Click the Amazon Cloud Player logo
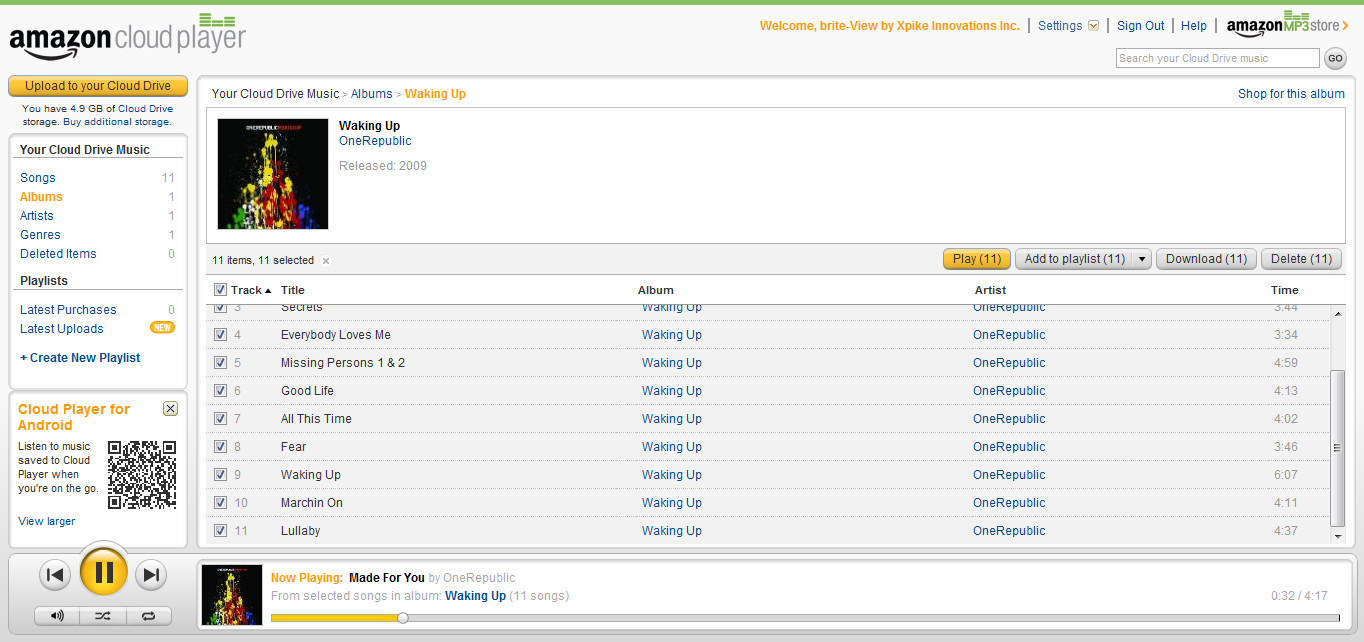Image resolution: width=1364 pixels, height=642 pixels. coord(127,37)
